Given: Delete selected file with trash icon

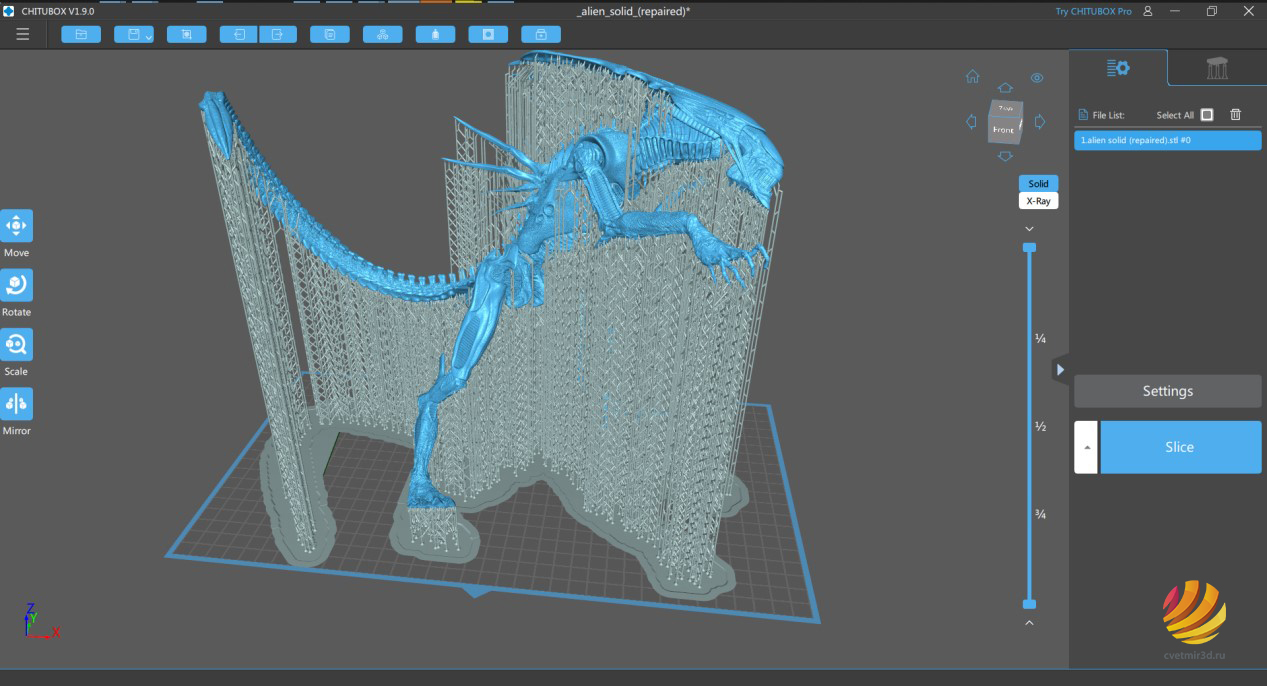Looking at the screenshot, I should 1235,115.
